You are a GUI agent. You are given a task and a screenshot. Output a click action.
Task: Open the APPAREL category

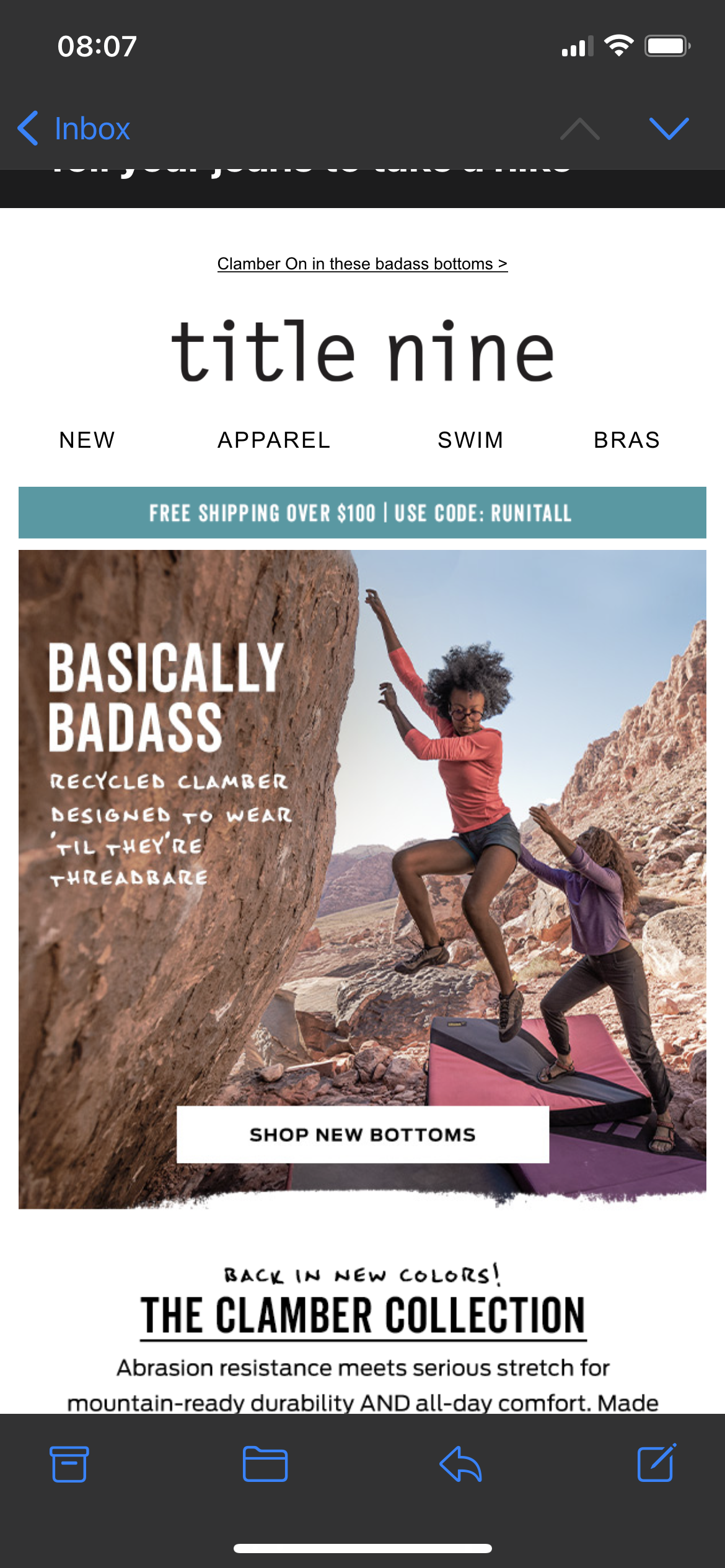pos(274,440)
